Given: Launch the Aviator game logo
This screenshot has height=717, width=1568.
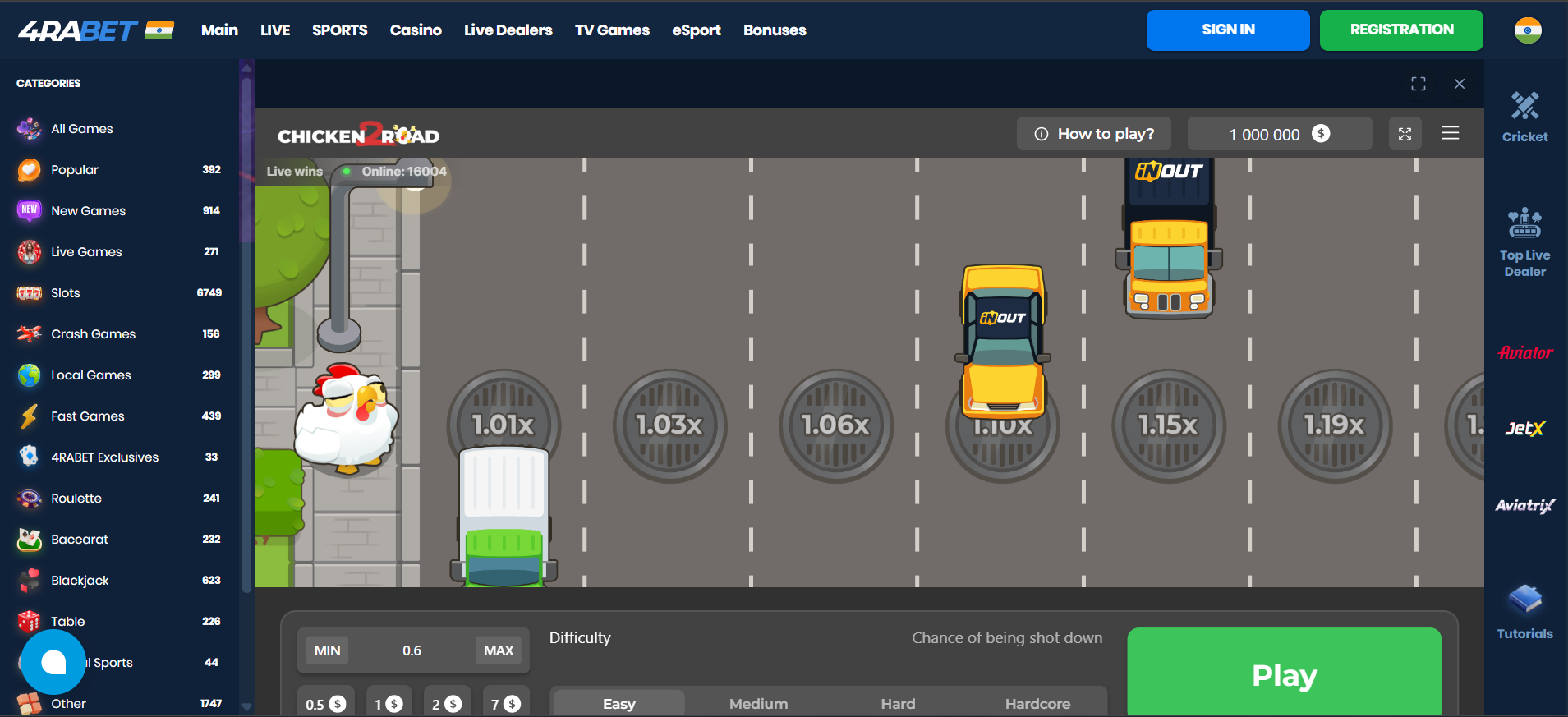Looking at the screenshot, I should [1524, 353].
